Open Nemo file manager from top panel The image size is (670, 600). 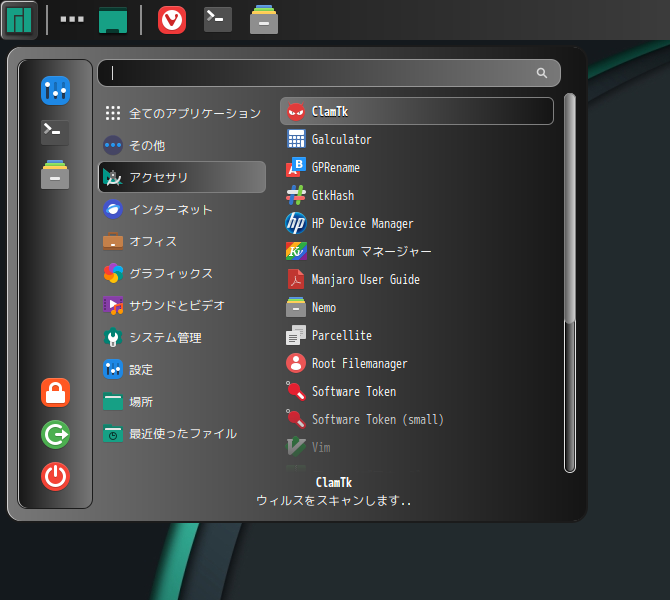click(264, 20)
